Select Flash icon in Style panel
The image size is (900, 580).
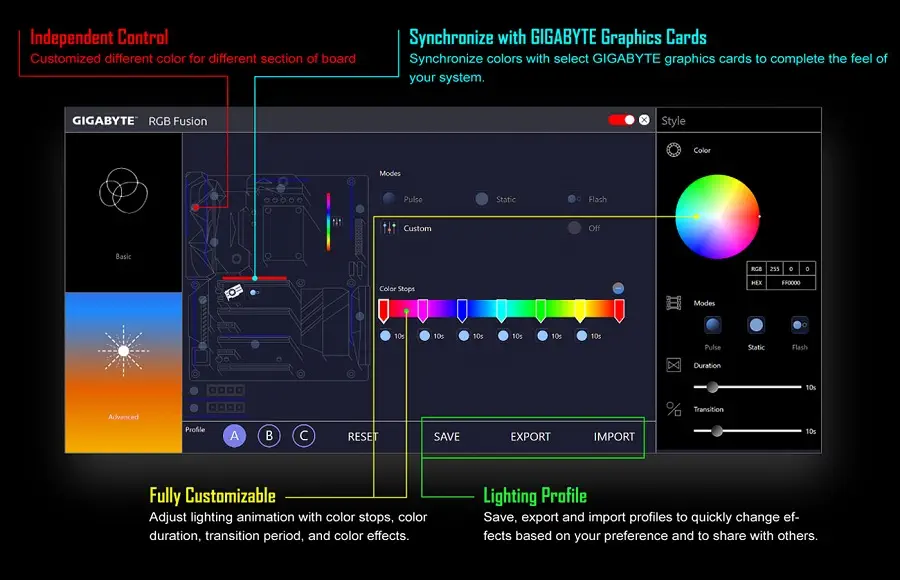[799, 325]
